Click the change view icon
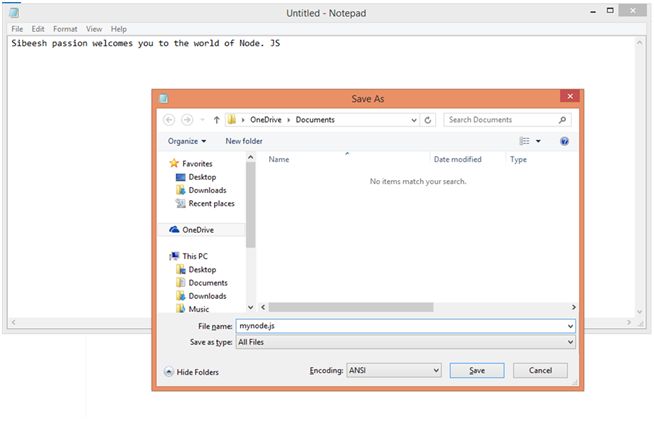This screenshot has width=654, height=421. (x=524, y=141)
